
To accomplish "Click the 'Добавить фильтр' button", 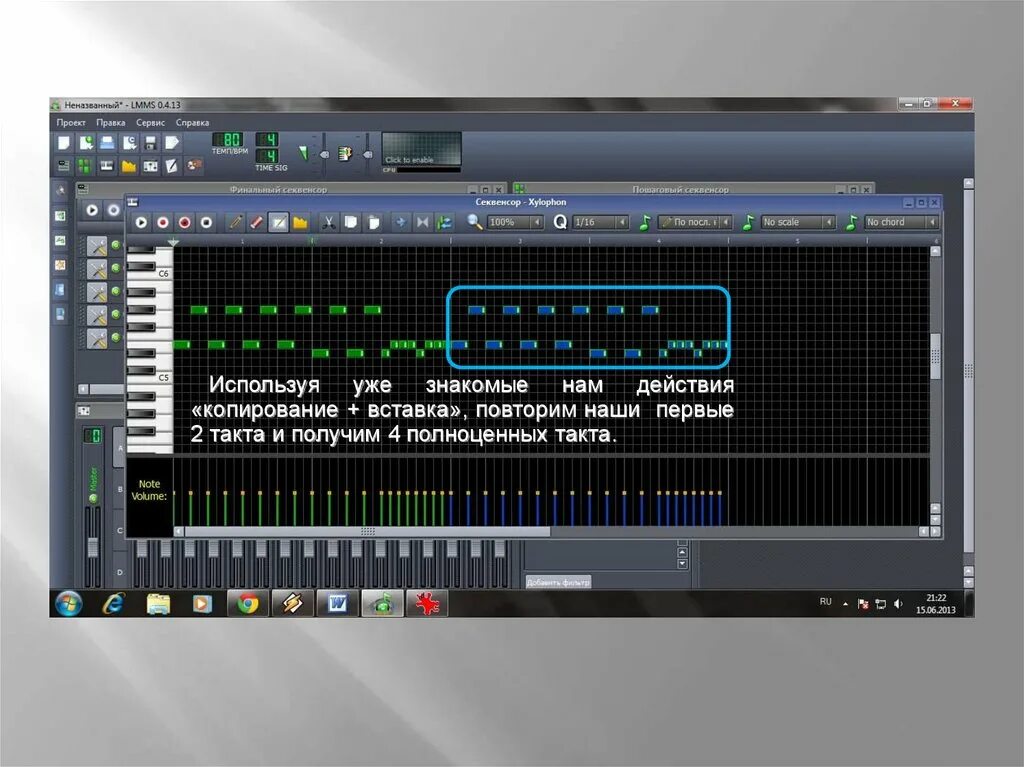I will tap(558, 581).
